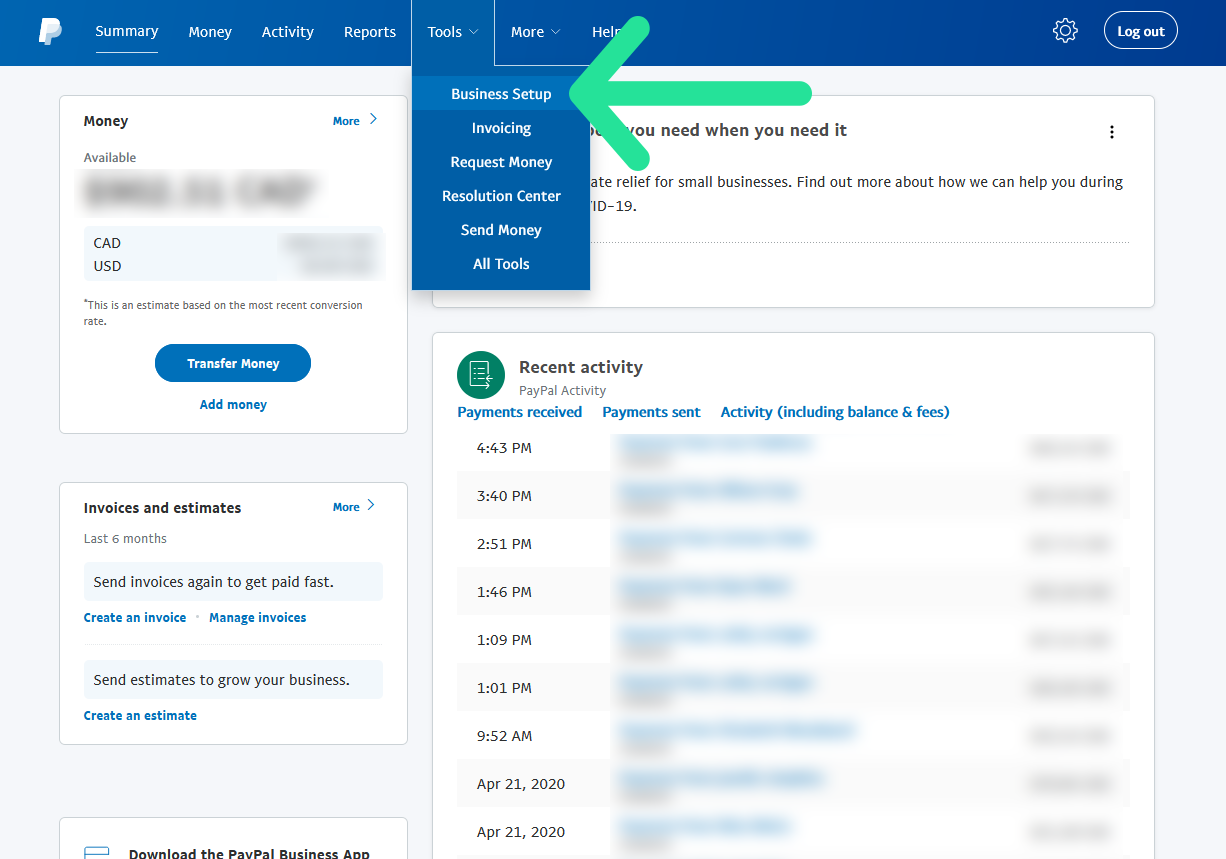Choose Send Money in dropdown
The image size is (1226, 859).
pyautogui.click(x=501, y=230)
